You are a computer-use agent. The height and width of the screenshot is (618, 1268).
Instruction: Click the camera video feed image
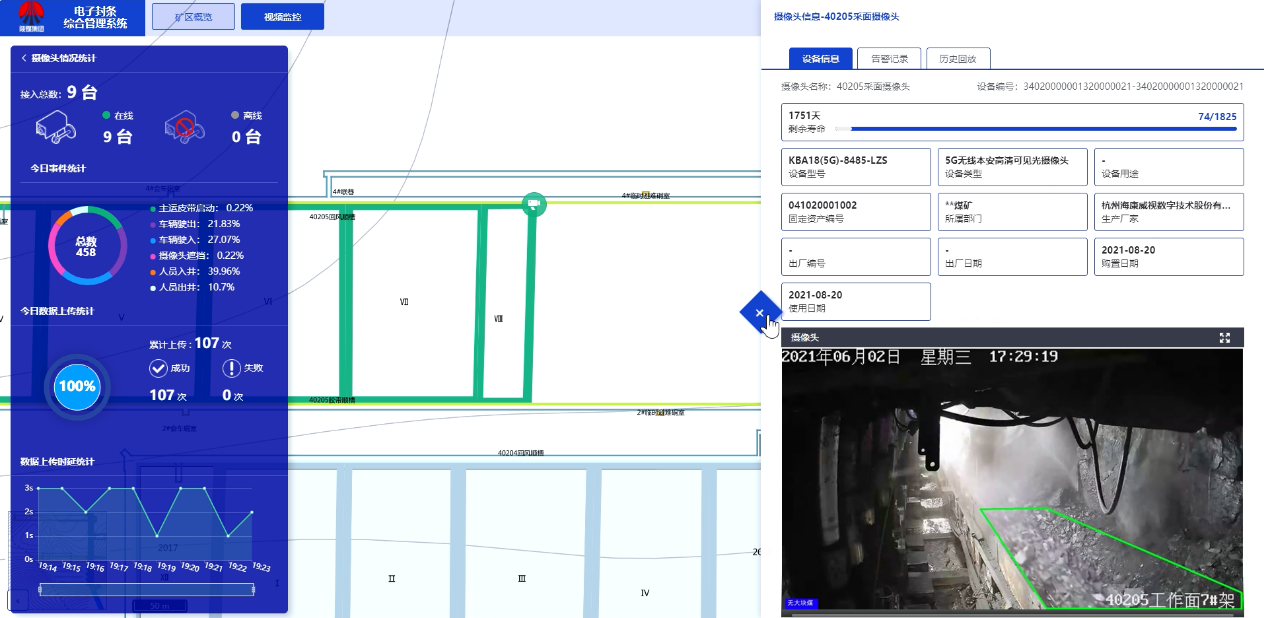coord(1012,480)
